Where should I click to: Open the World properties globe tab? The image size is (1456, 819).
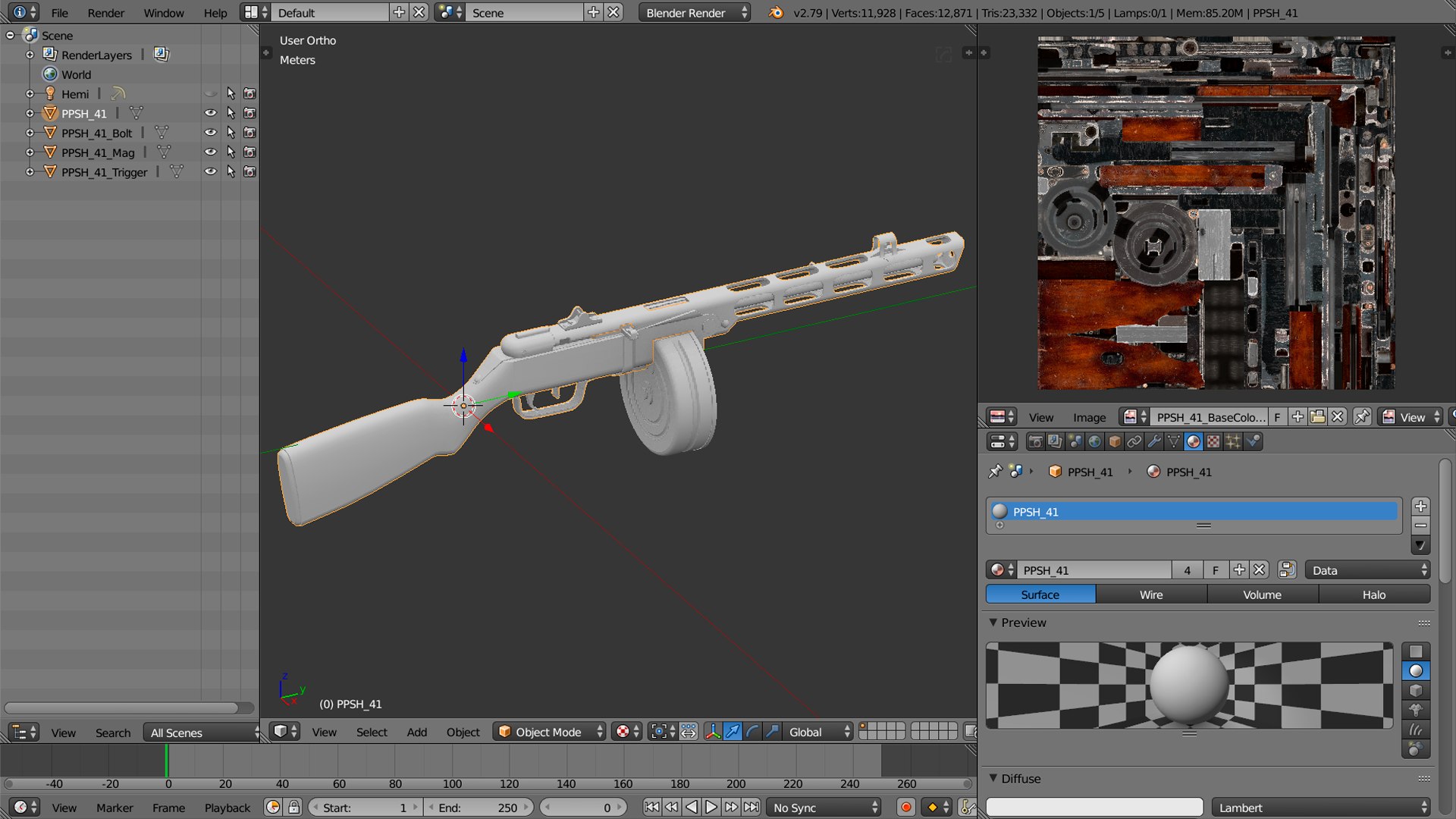[x=1094, y=441]
